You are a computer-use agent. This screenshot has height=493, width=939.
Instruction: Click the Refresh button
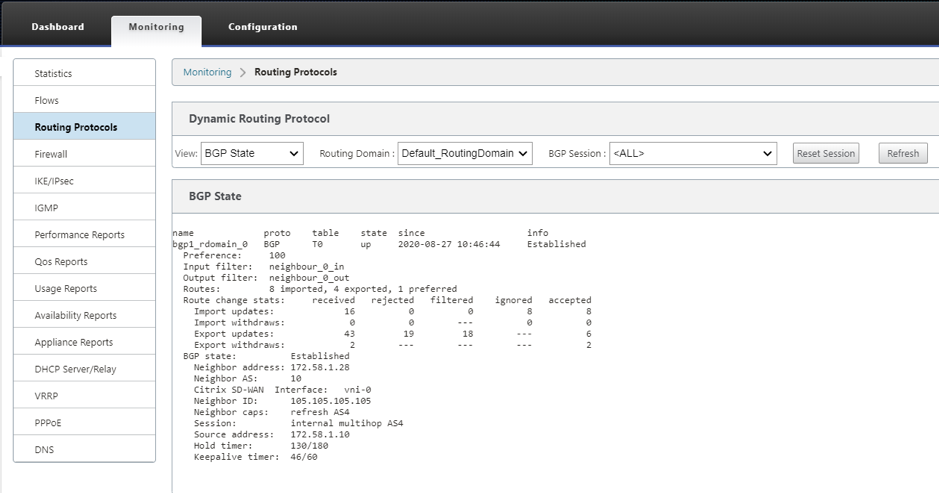903,153
